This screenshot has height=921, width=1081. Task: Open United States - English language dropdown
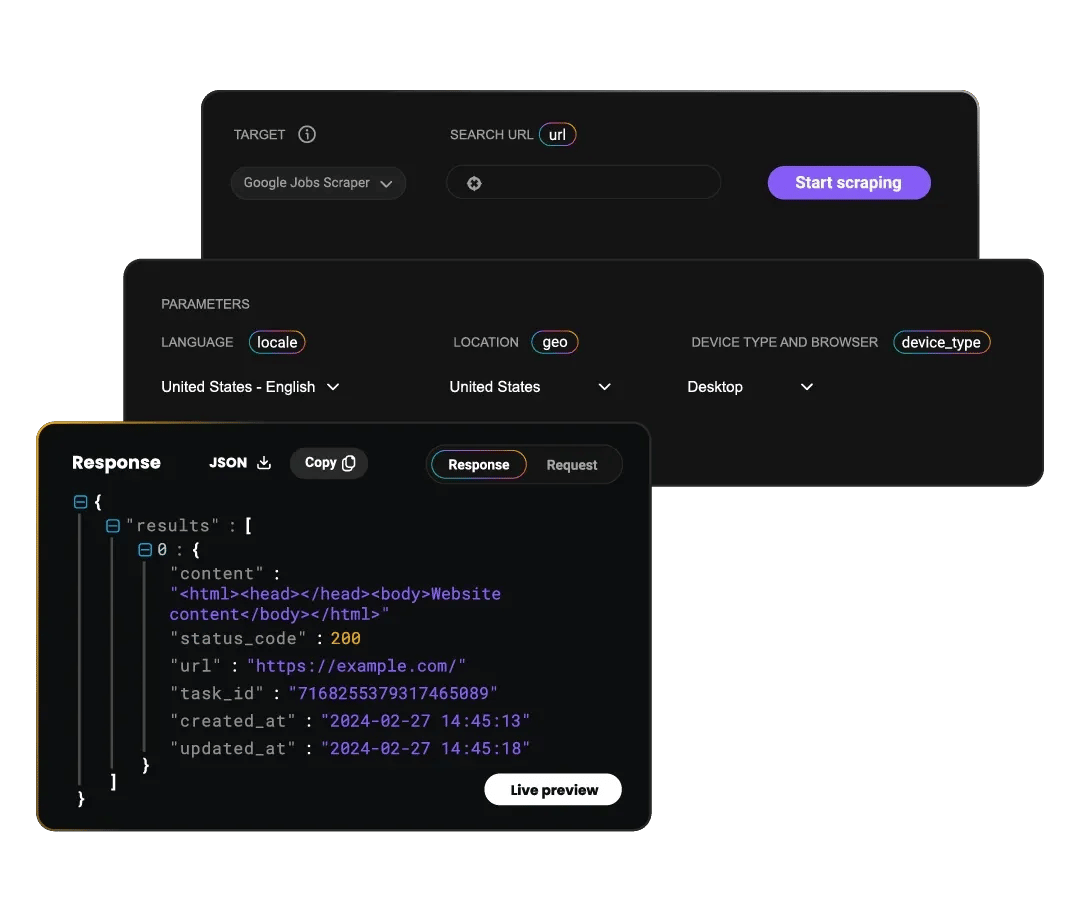[250, 387]
